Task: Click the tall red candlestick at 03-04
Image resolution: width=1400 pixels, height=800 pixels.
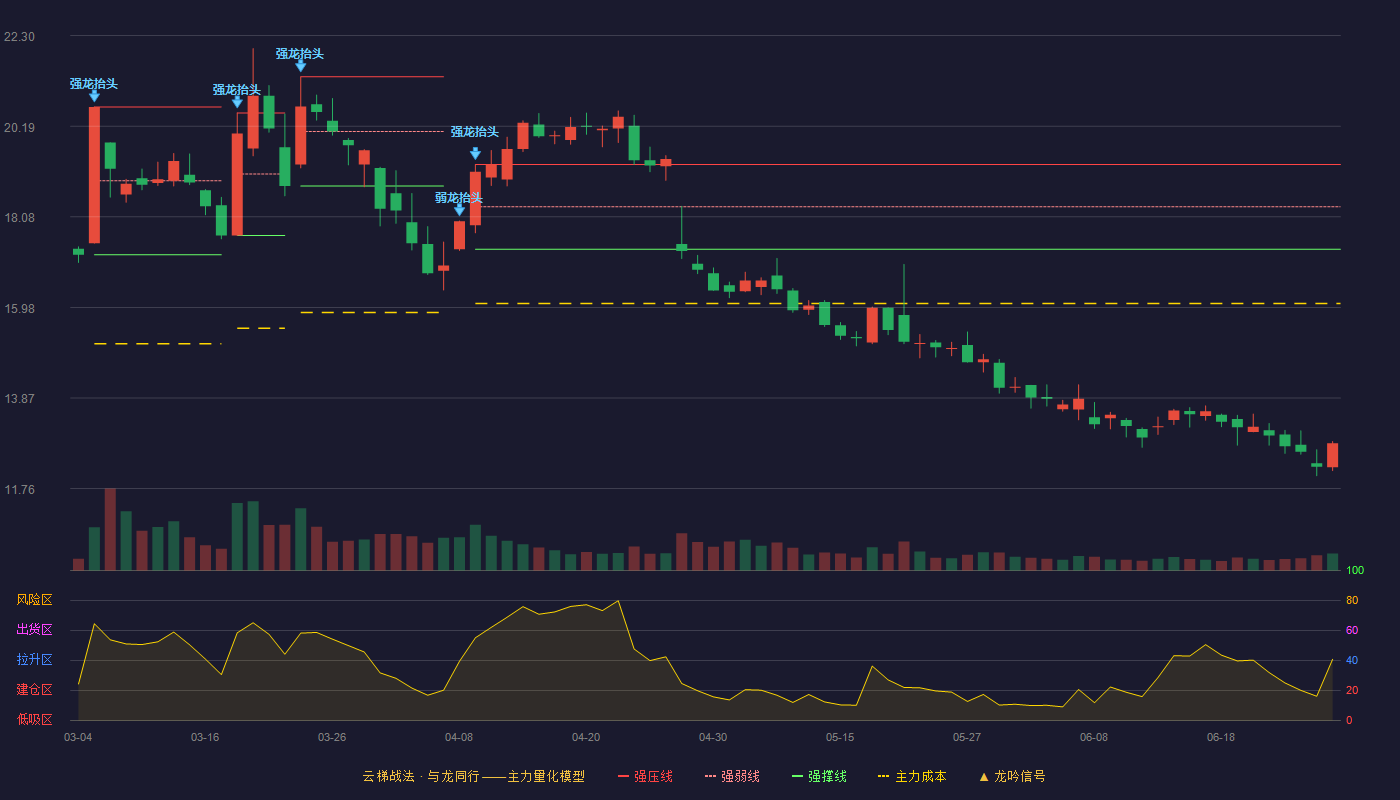Action: 94,175
